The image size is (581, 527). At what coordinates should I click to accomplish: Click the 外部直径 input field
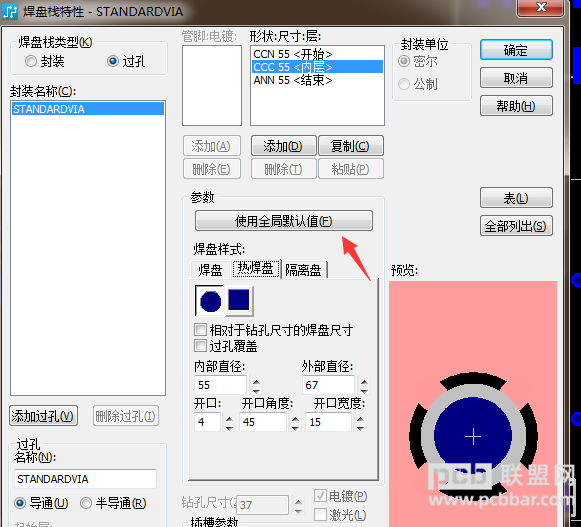pyautogui.click(x=328, y=385)
